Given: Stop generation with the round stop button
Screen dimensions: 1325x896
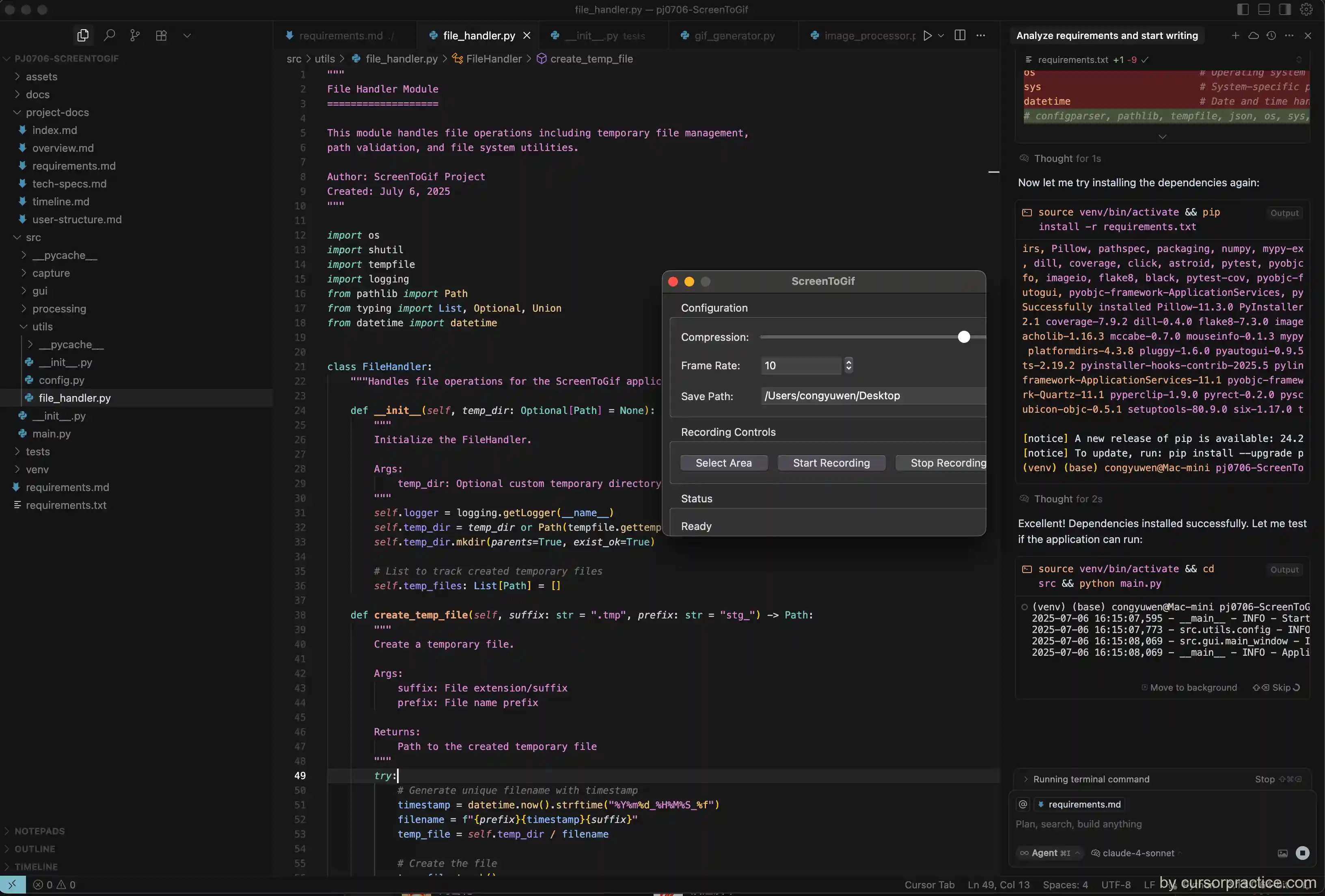Looking at the screenshot, I should click(x=1303, y=853).
